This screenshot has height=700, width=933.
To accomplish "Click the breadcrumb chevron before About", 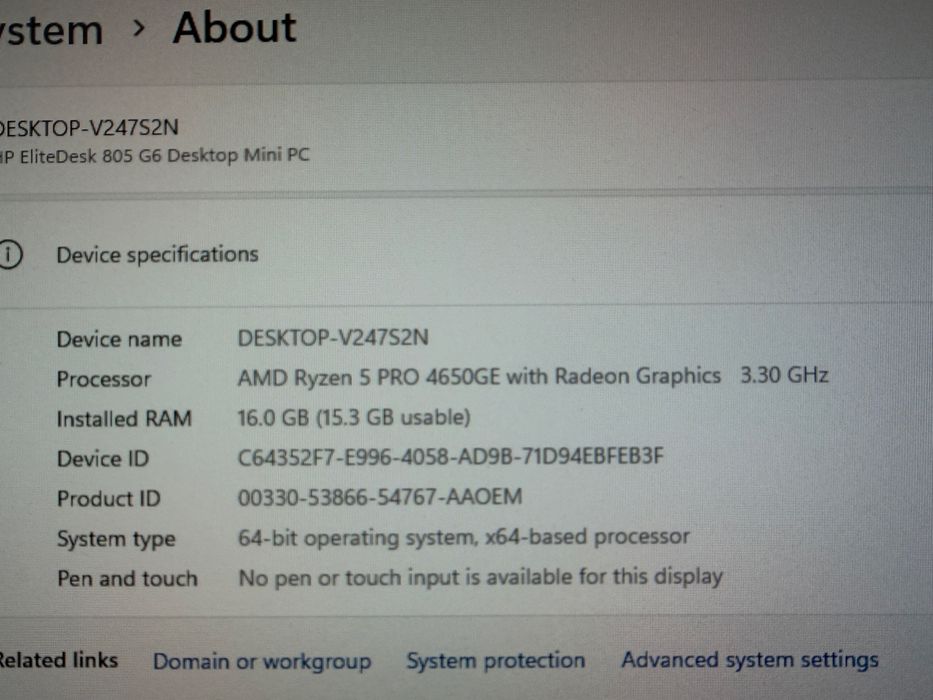I will (x=138, y=27).
